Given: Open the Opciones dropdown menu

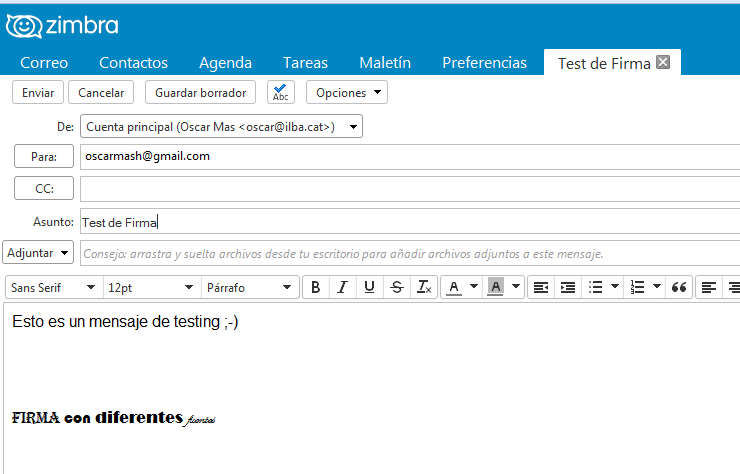Looking at the screenshot, I should coord(347,92).
